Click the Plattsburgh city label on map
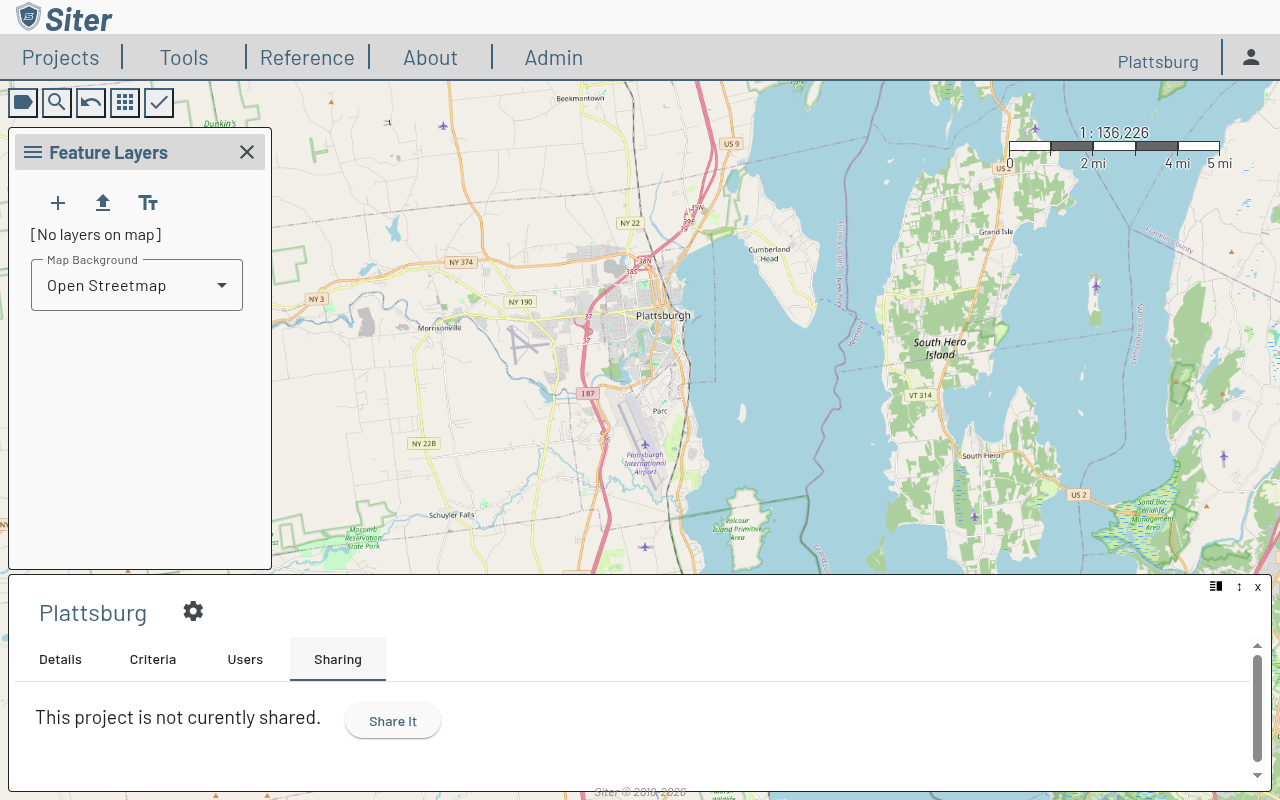The height and width of the screenshot is (800, 1280). point(663,315)
